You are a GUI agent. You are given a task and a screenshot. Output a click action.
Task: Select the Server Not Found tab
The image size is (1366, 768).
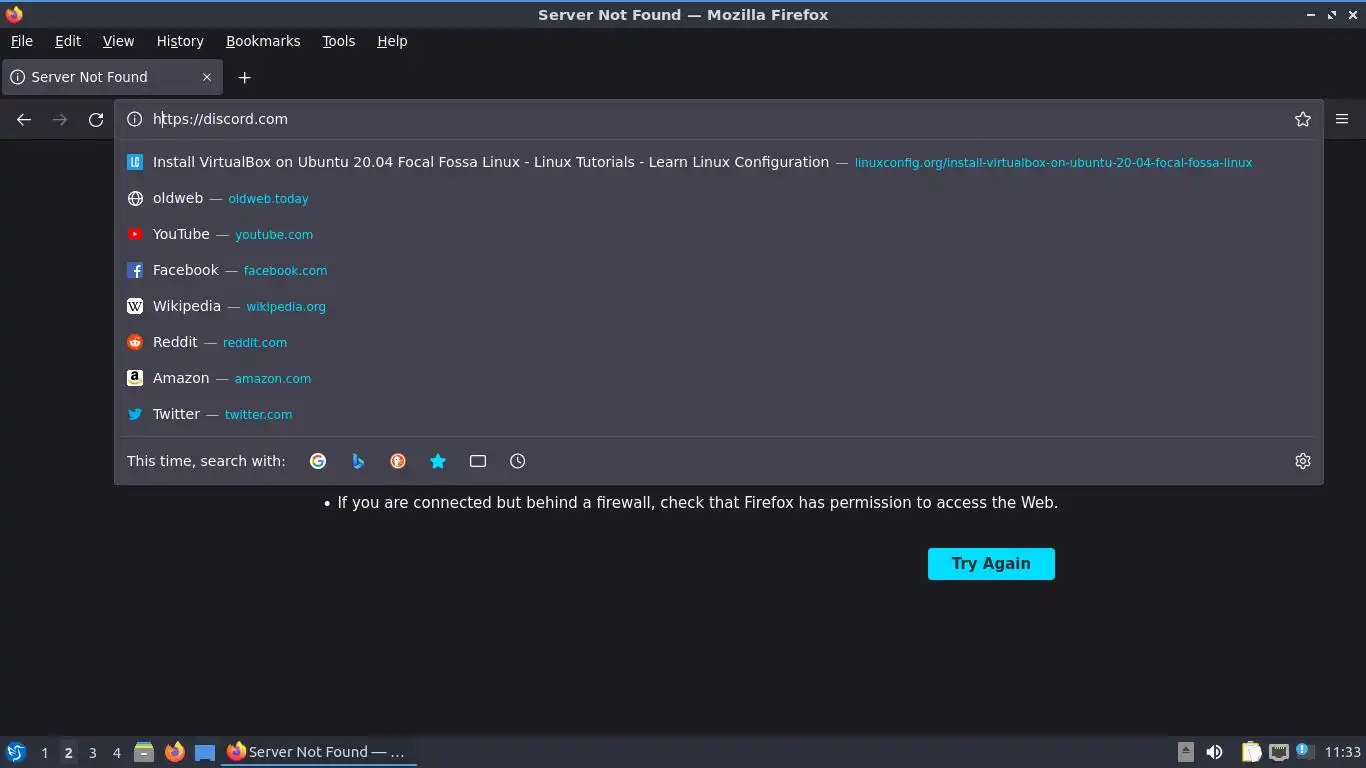point(110,77)
